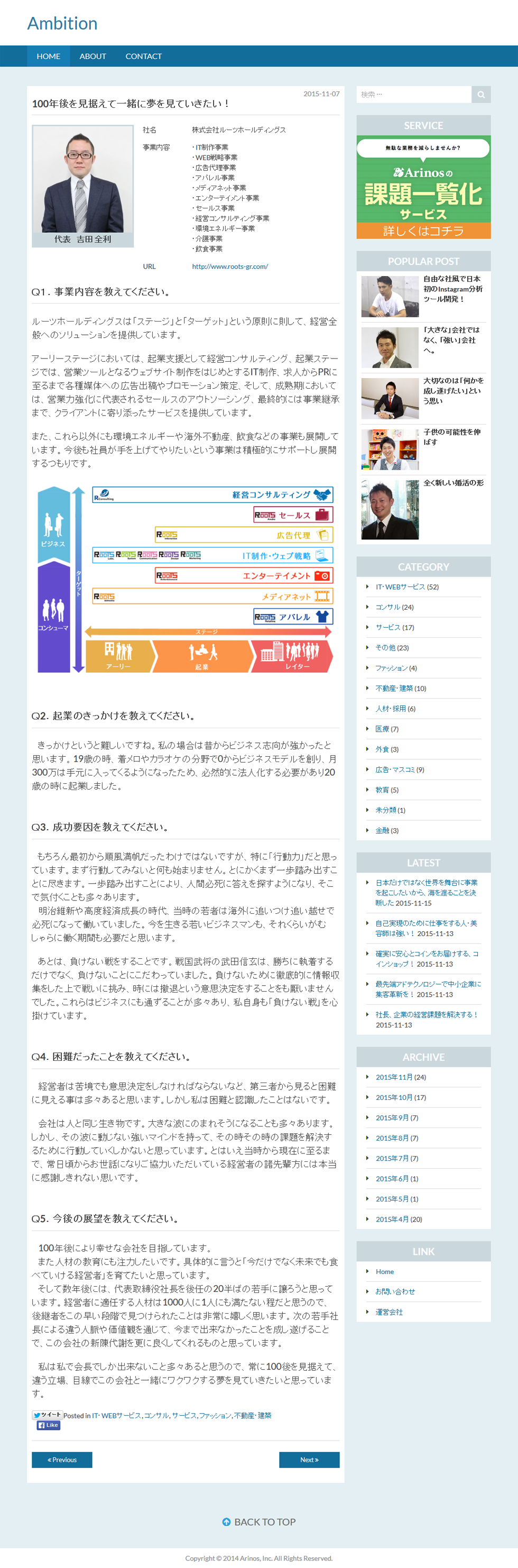Go to the Next post
This screenshot has width=518, height=1568.
[x=309, y=1460]
